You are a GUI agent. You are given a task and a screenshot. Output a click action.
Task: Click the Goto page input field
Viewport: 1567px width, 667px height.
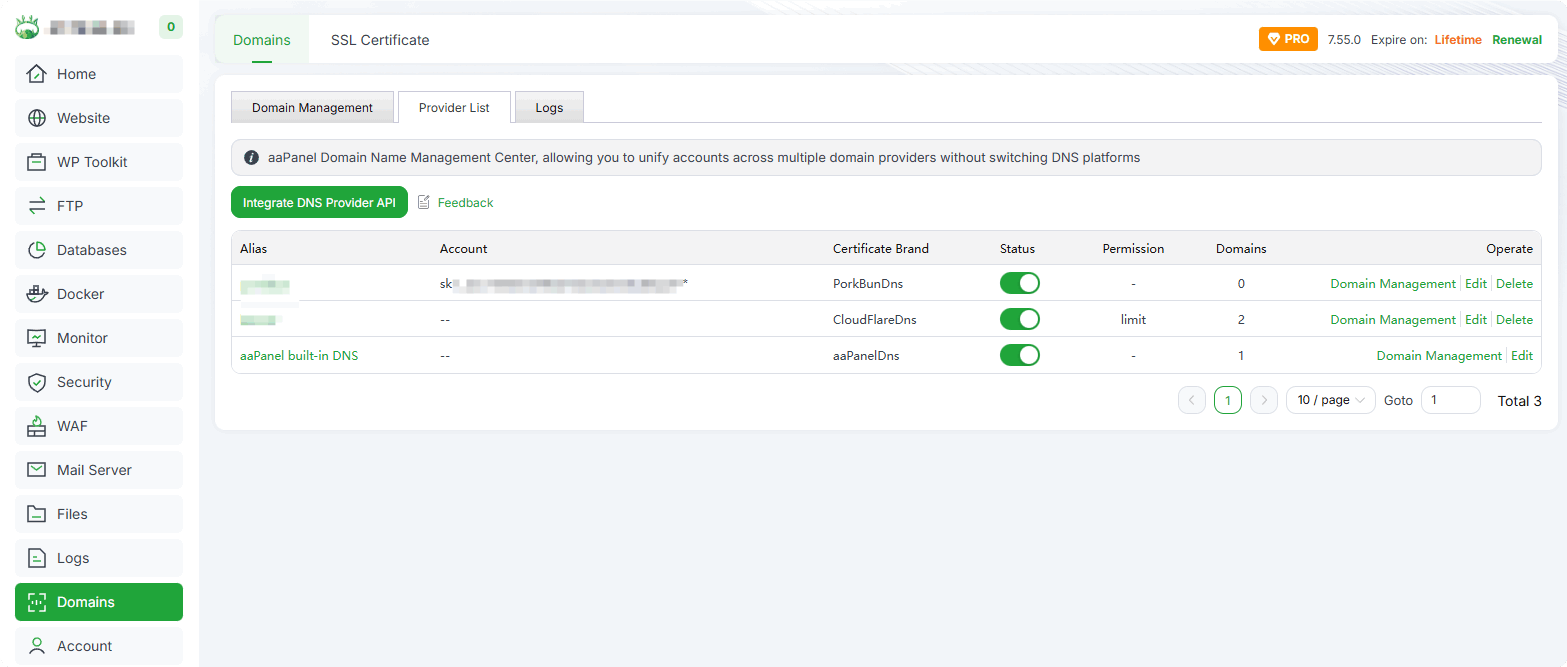1450,400
